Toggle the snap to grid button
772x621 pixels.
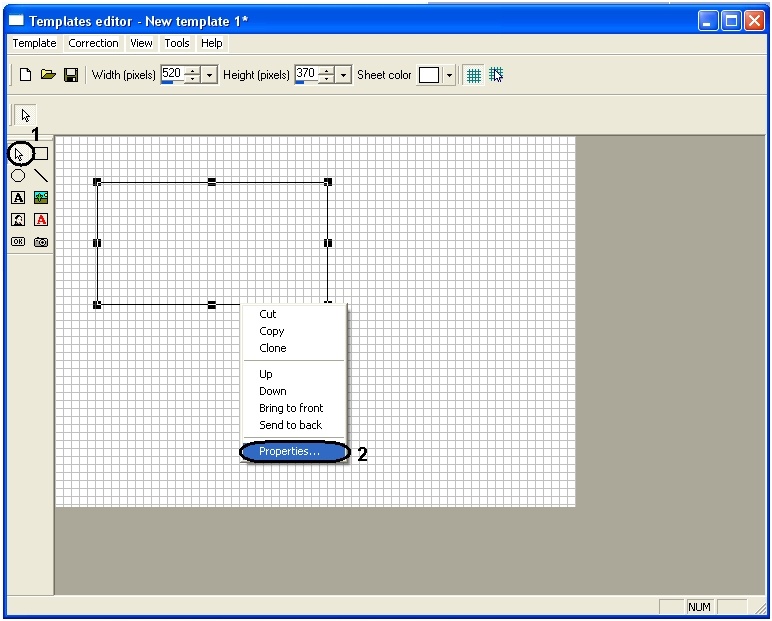point(496,75)
